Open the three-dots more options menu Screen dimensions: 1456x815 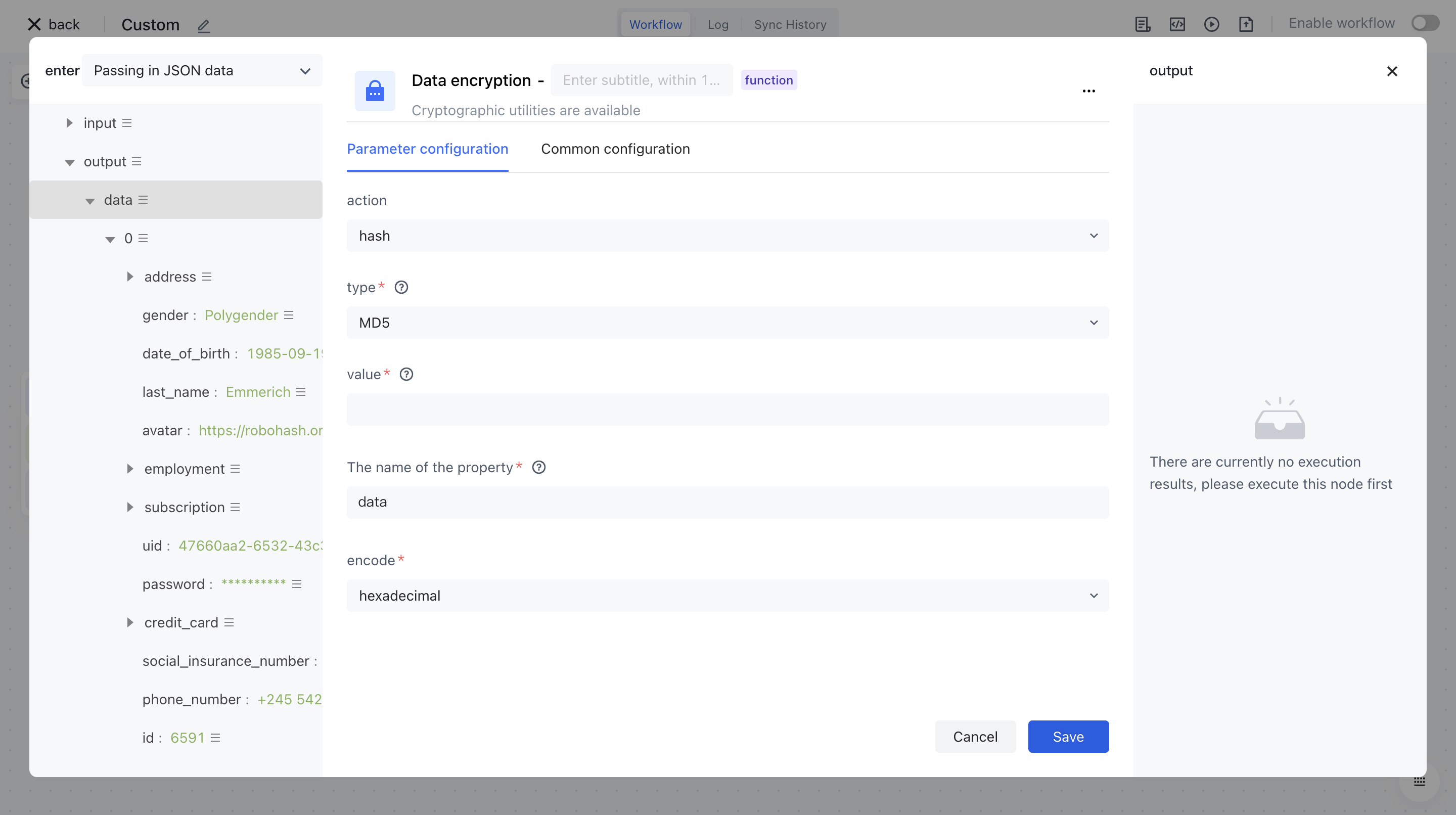point(1088,91)
